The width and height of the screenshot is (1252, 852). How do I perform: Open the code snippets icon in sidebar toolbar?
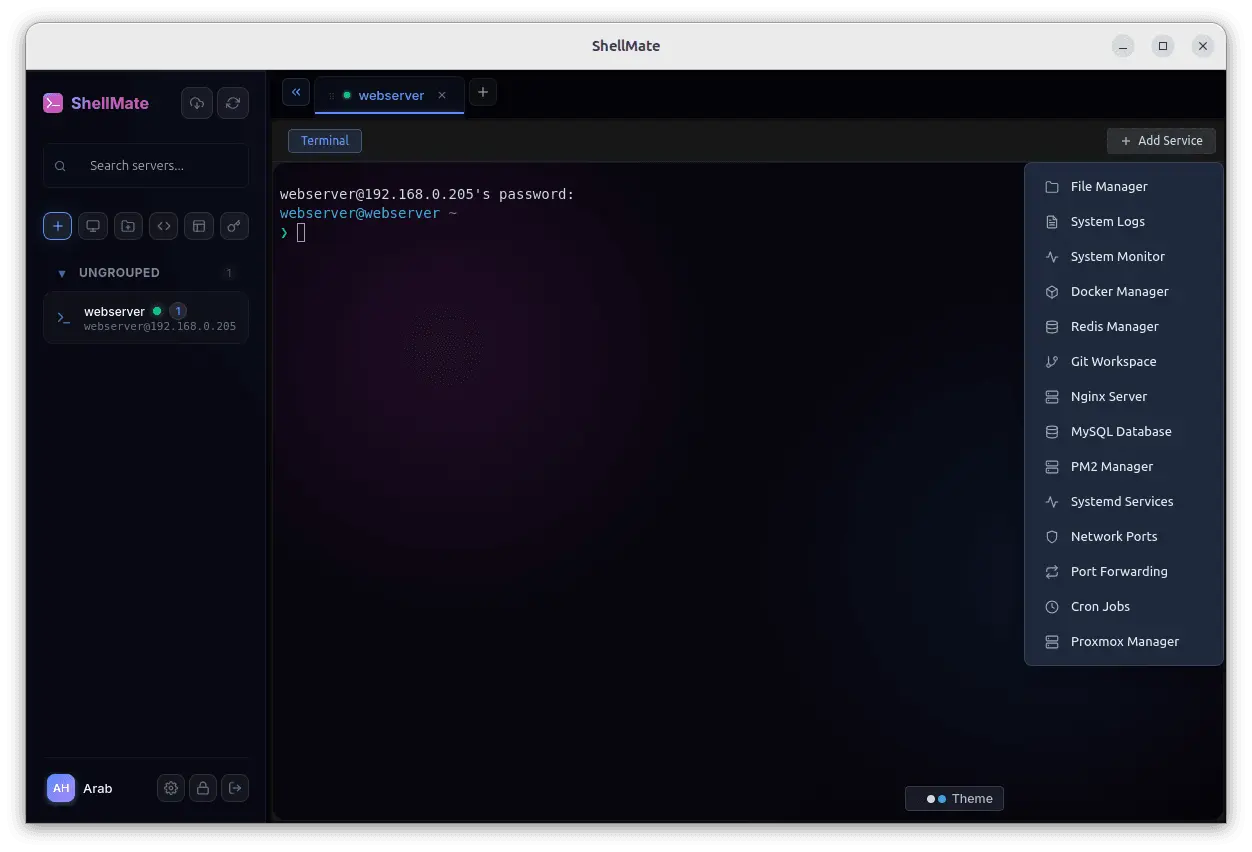click(x=164, y=226)
